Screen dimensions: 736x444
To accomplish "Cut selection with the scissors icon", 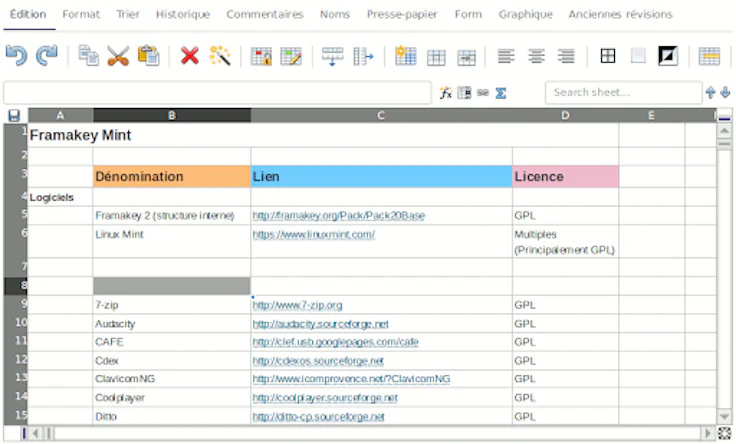I will [x=118, y=56].
